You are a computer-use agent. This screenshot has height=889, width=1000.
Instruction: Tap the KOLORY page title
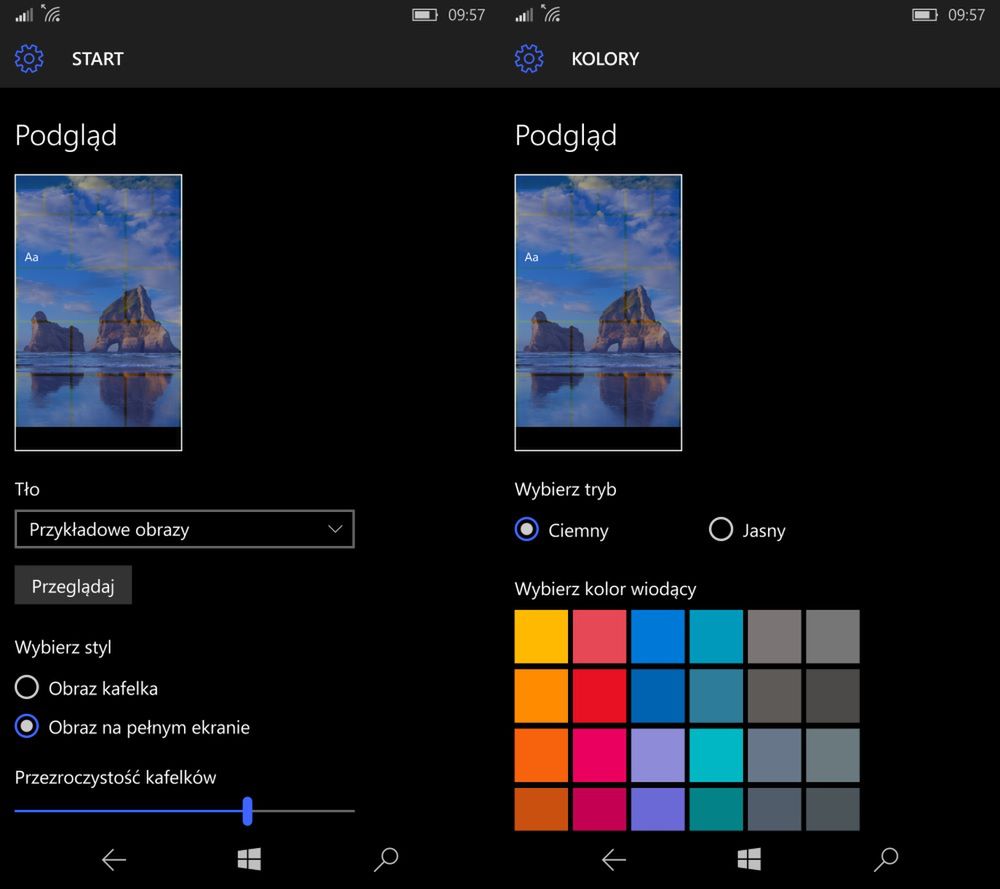tap(605, 59)
